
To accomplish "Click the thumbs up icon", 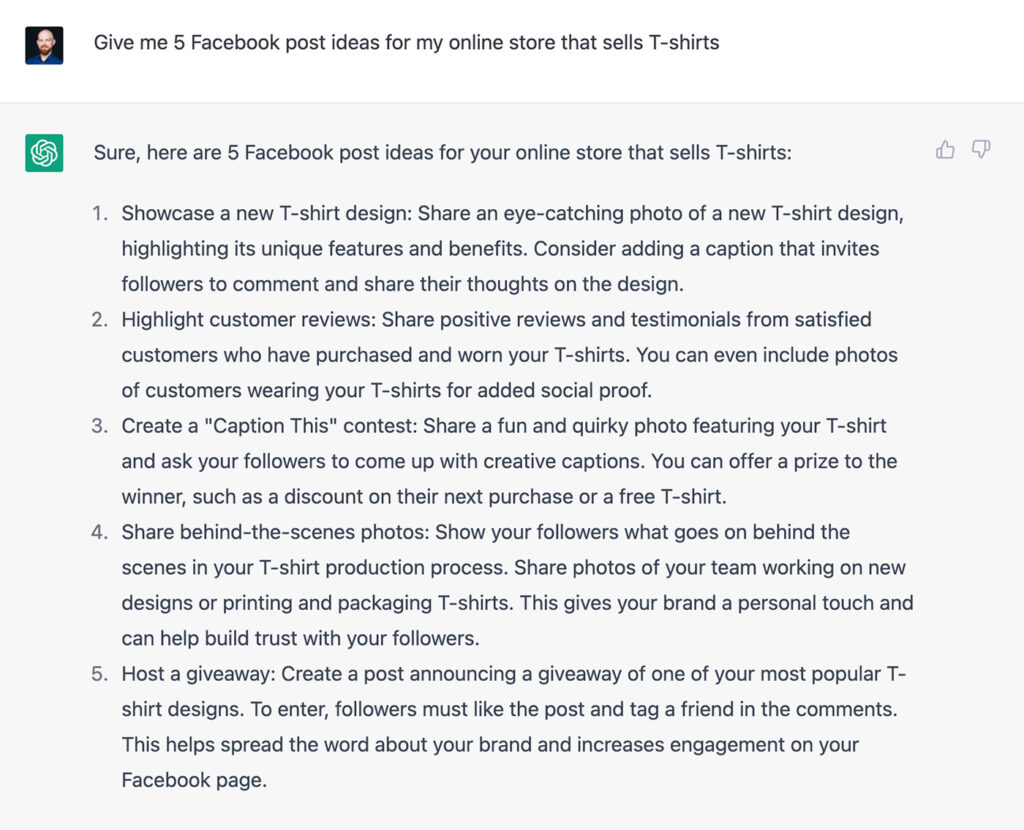I will click(x=945, y=150).
